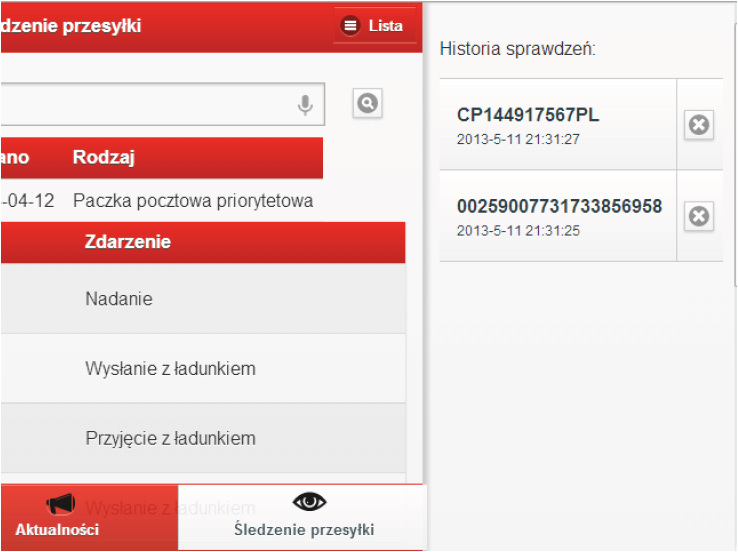
Task: Click the megaphone icon in Aktualności
Action: point(61,504)
